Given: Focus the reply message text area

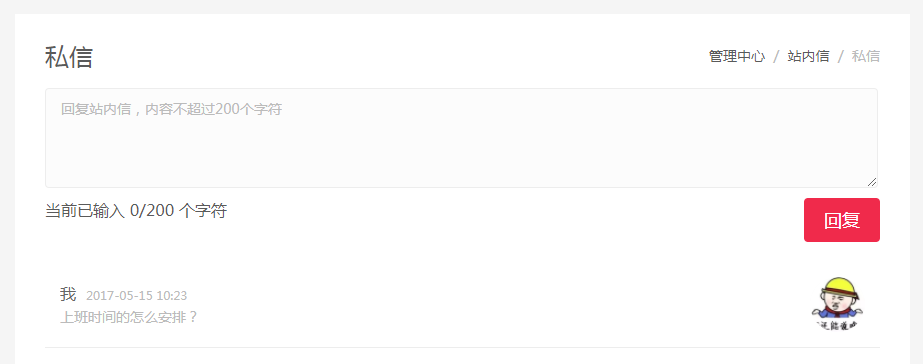Looking at the screenshot, I should [x=462, y=138].
